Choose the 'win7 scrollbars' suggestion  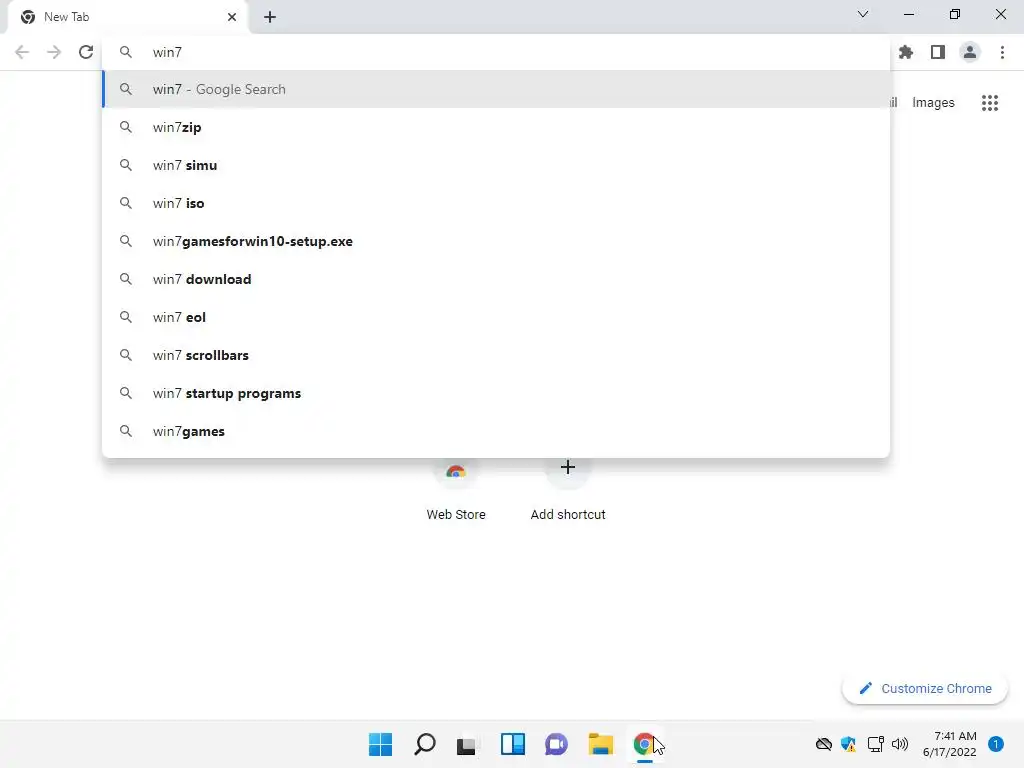(x=496, y=355)
